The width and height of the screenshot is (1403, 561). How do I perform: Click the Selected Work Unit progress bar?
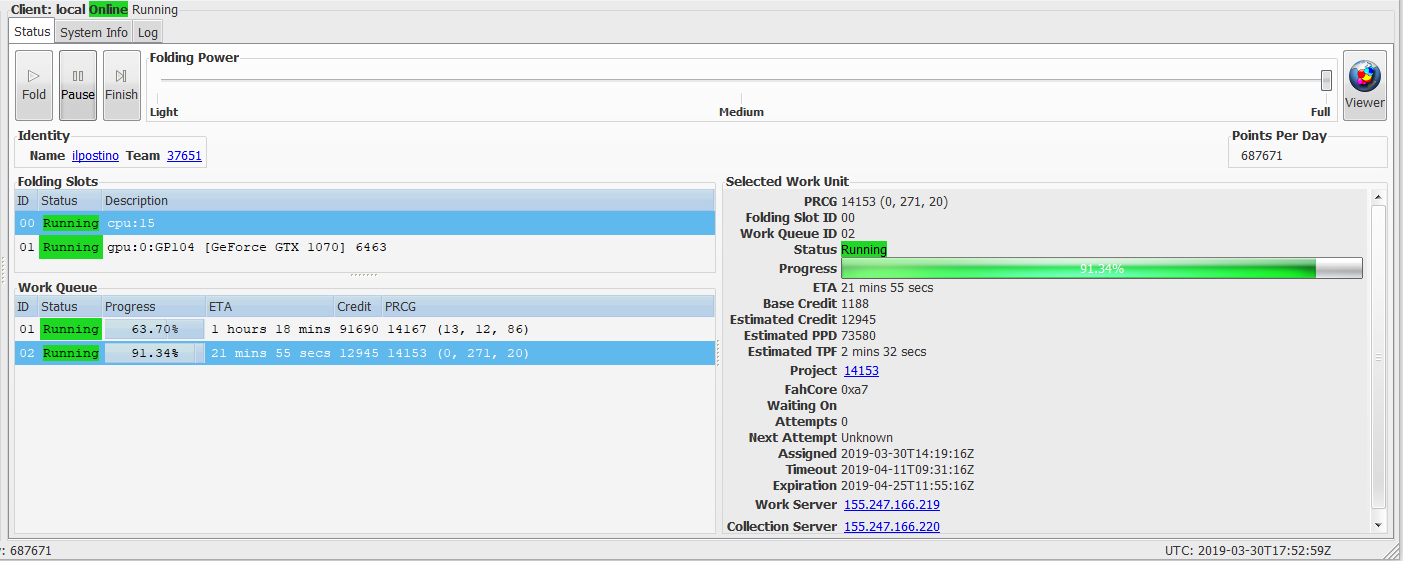tap(1102, 268)
